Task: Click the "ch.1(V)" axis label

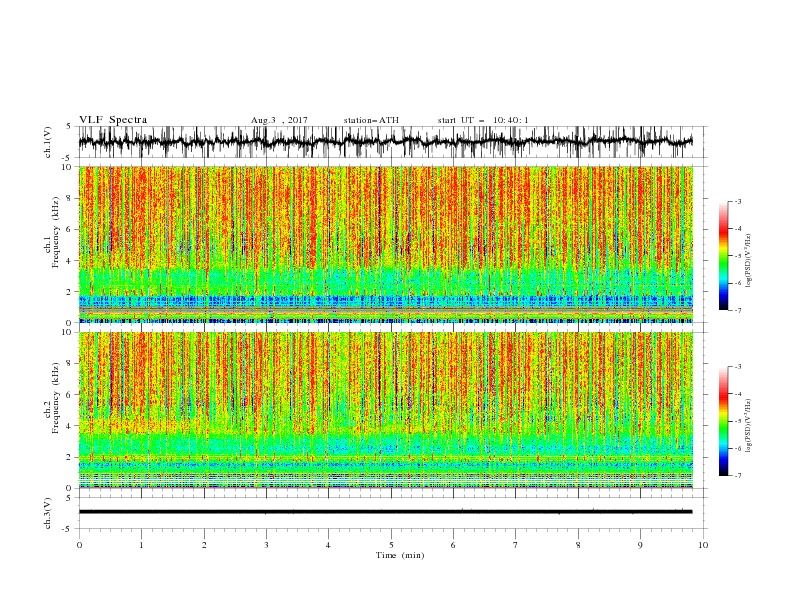Action: [x=48, y=142]
